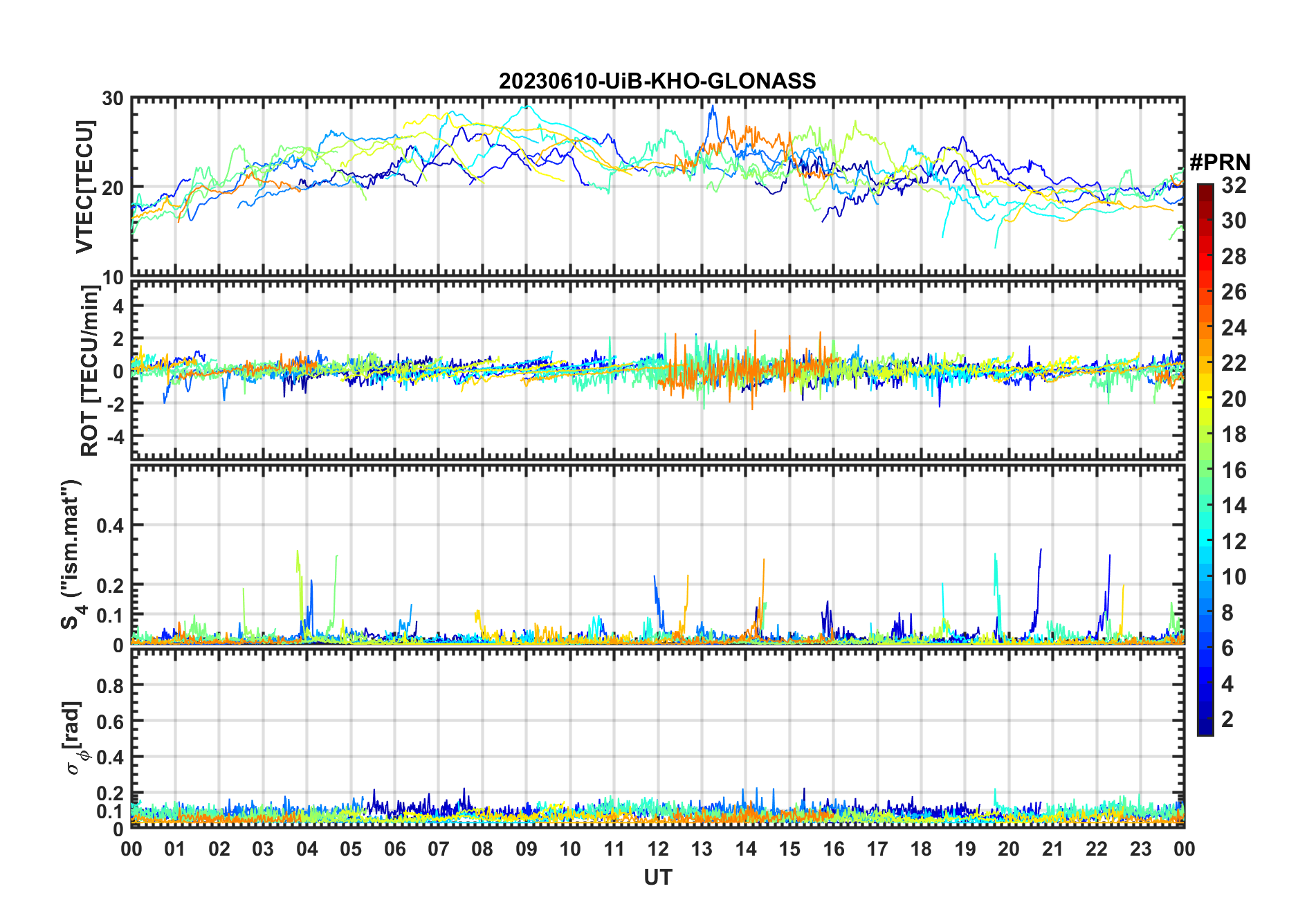The width and height of the screenshot is (1316, 920).
Task: Click the 18 label on the PRN colorbar
Action: pos(1234,434)
